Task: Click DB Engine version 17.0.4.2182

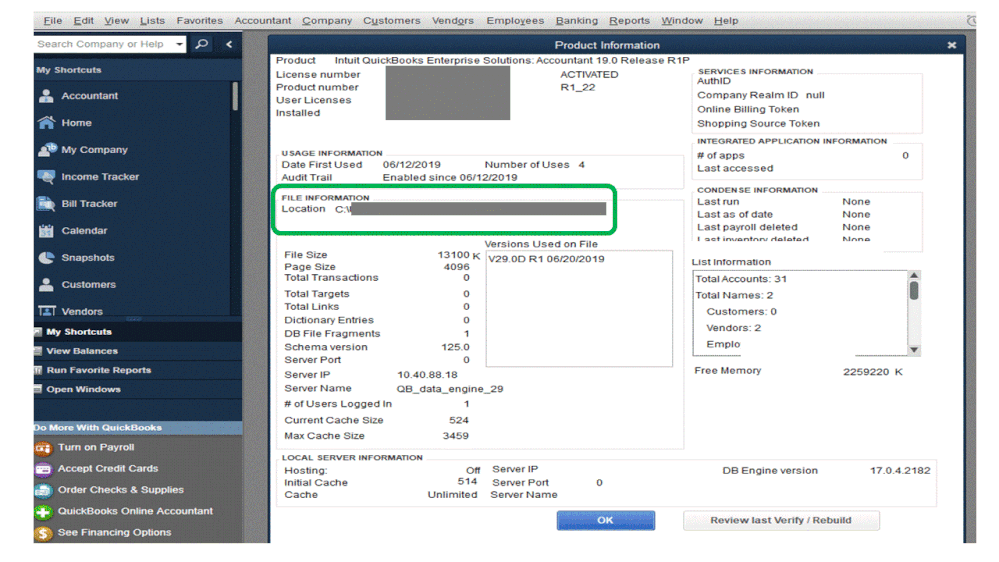Action: [900, 470]
